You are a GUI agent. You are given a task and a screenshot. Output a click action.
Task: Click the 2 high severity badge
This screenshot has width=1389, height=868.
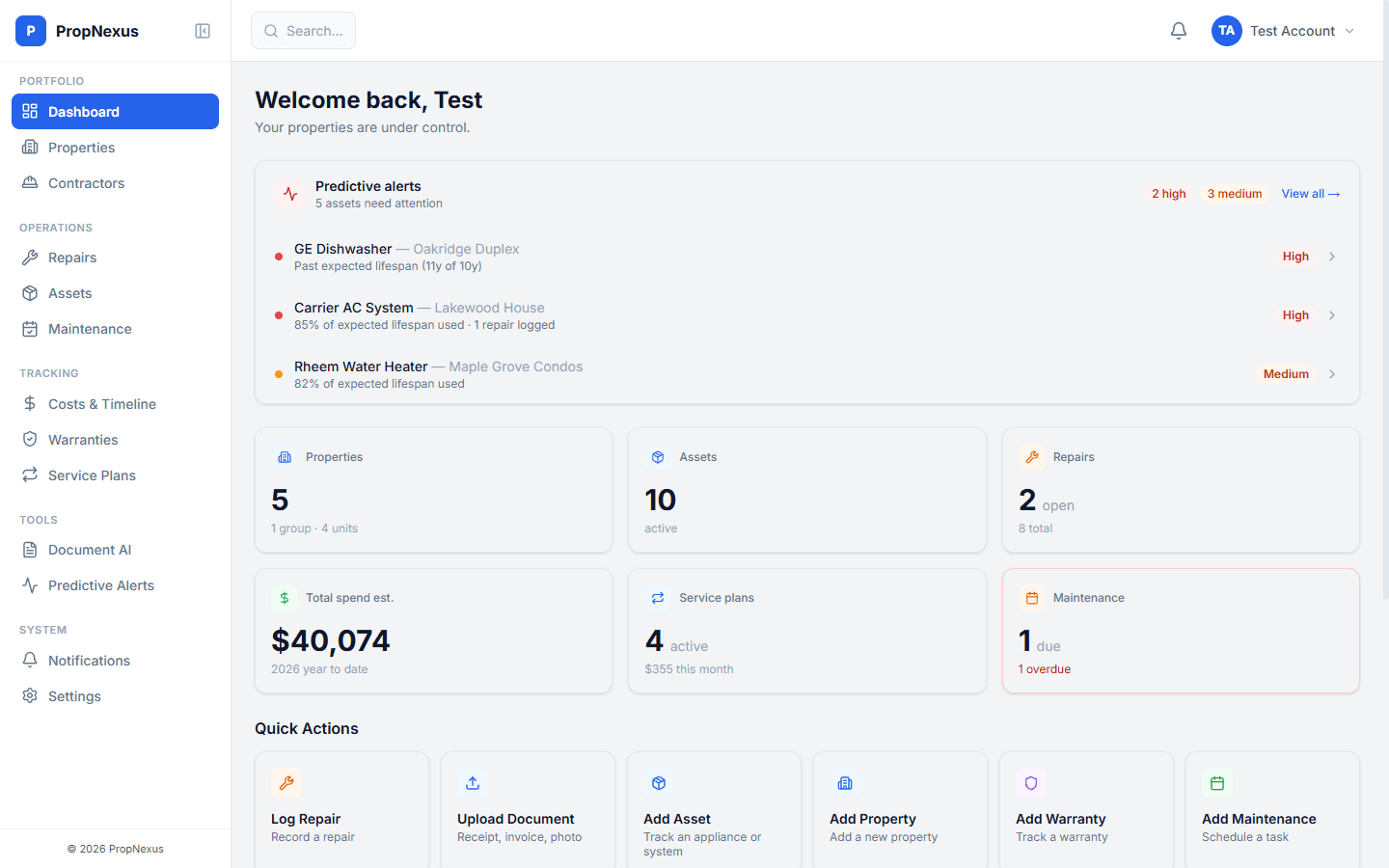pyautogui.click(x=1169, y=193)
